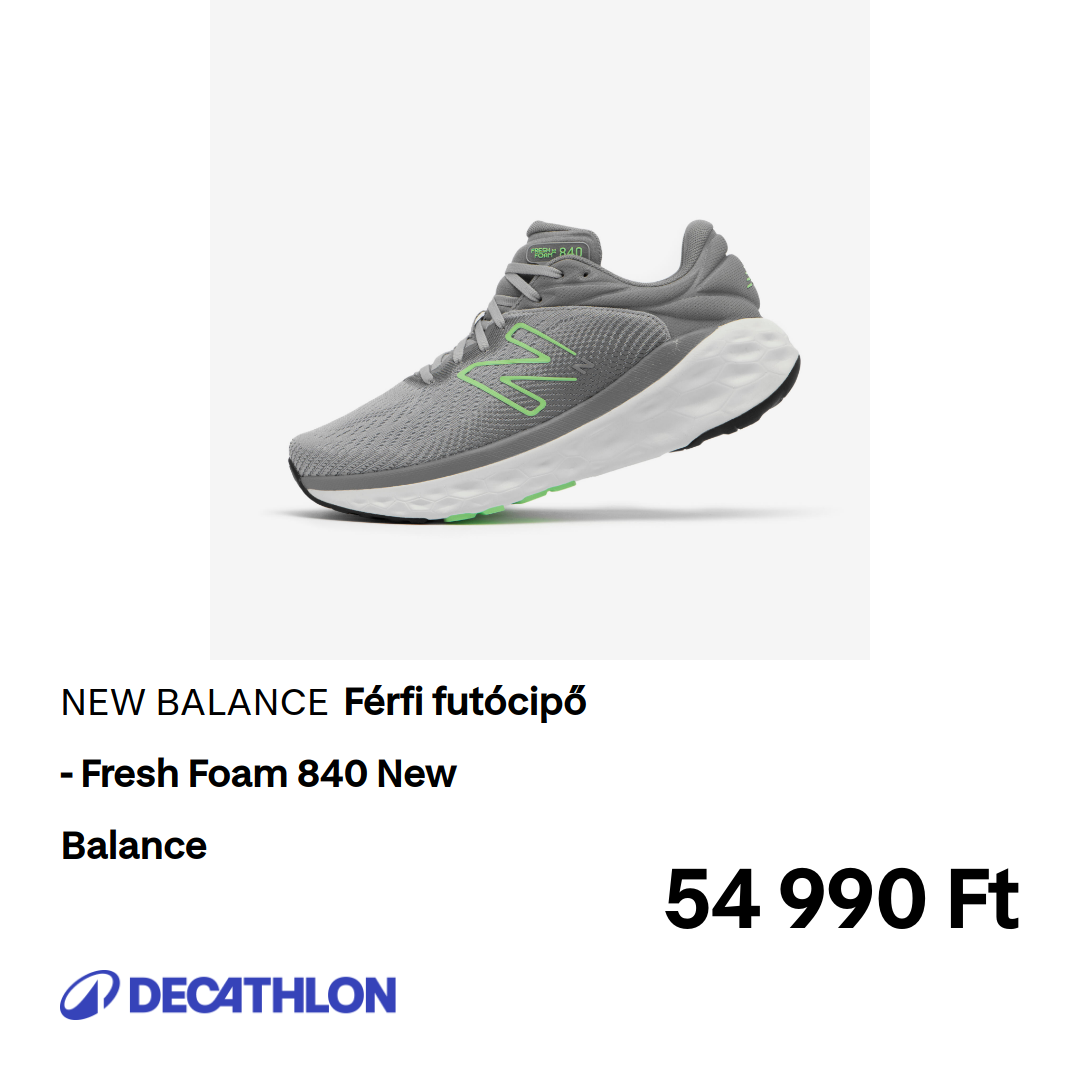1080x1080 pixels.
Task: Open the Férfi futócipő product title
Action: 465,703
